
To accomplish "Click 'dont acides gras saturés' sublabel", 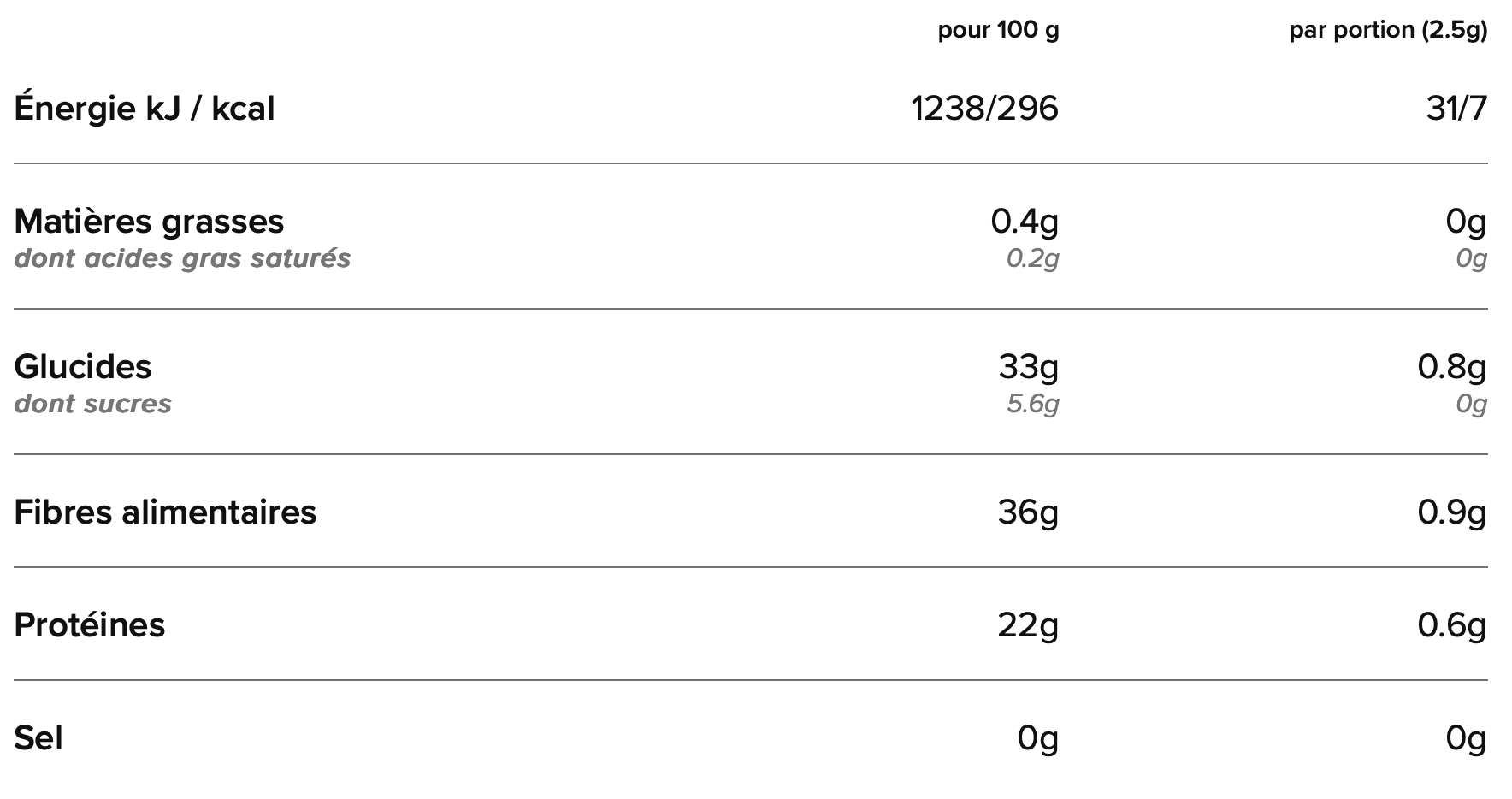I will click(x=182, y=258).
